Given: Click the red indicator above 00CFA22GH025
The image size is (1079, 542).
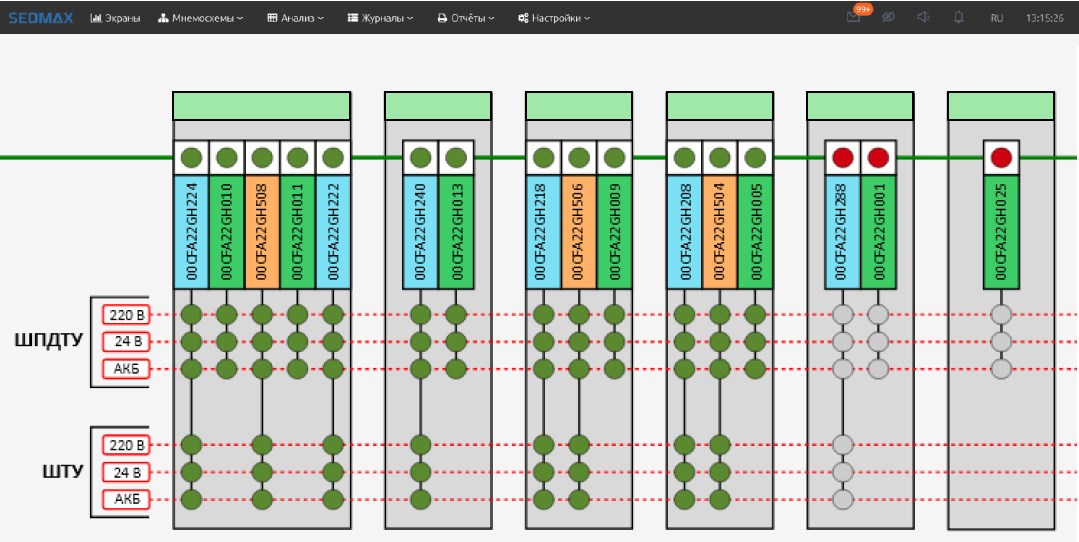Looking at the screenshot, I should point(1001,157).
